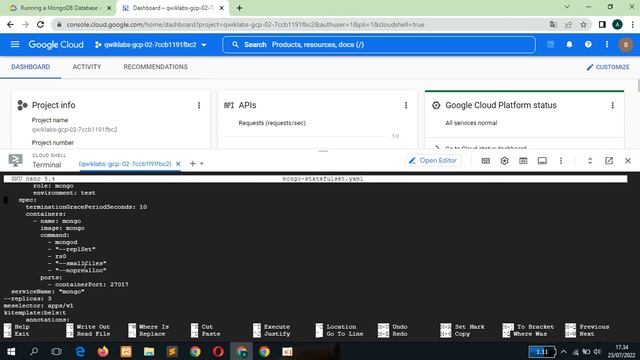This screenshot has height=360, width=640.
Task: Click the Cloud Shell web preview icon
Action: pos(523,161)
